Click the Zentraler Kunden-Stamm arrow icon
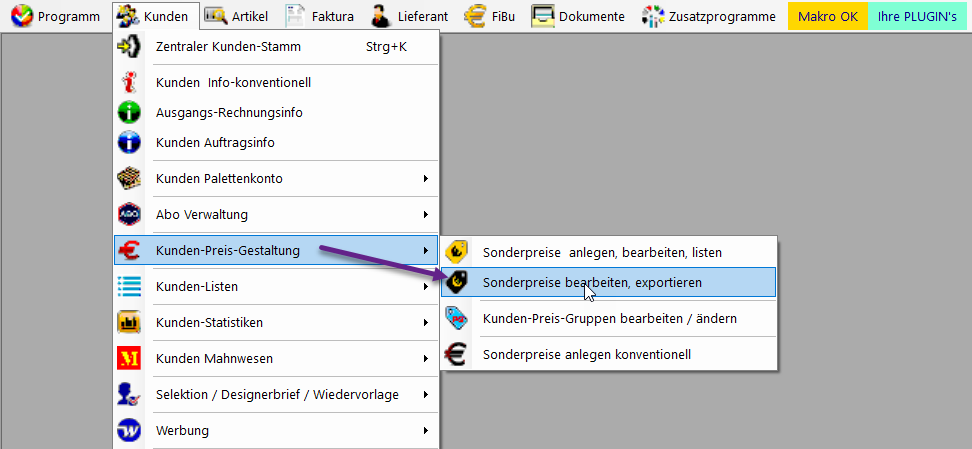972x449 pixels. pos(129,47)
